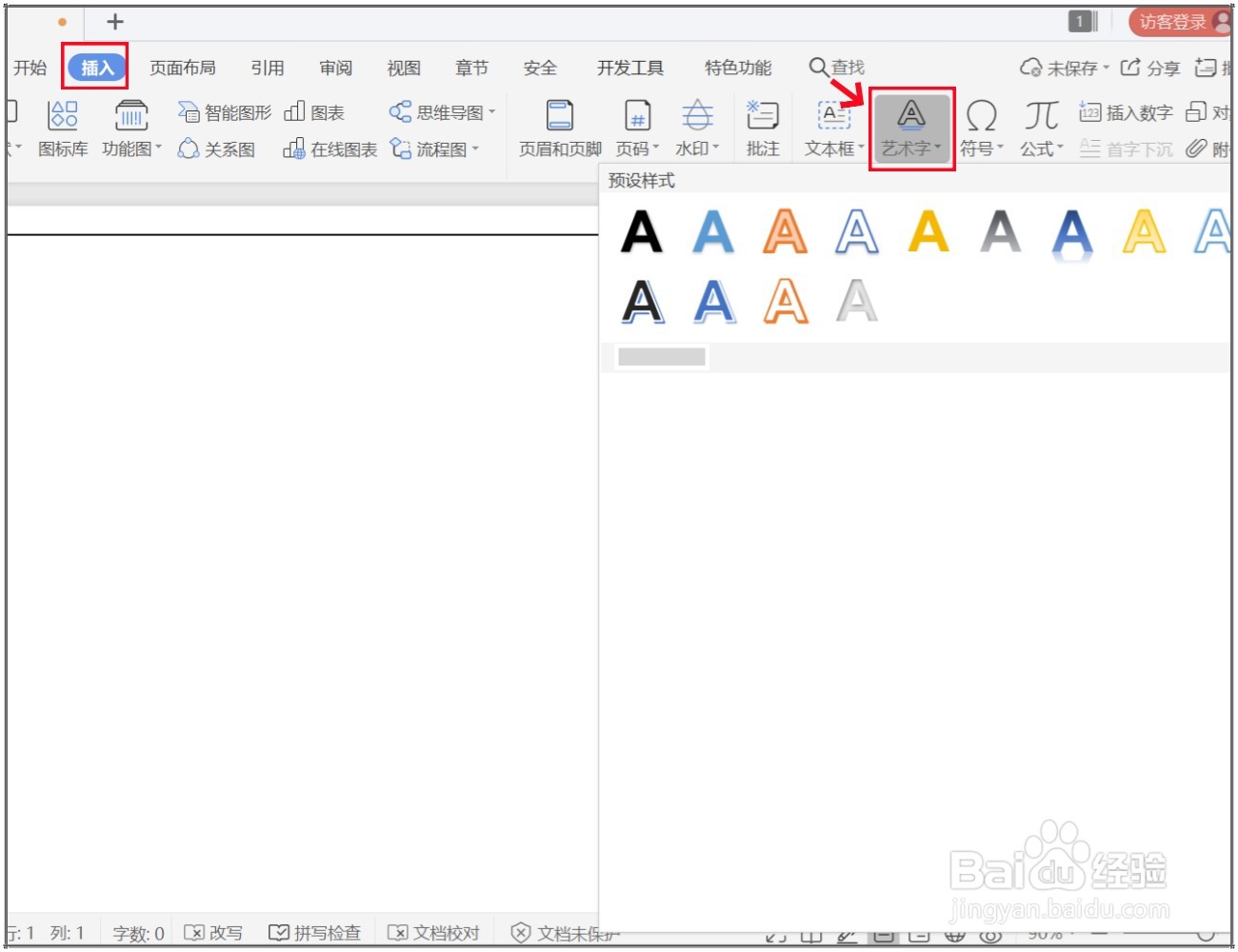Image resolution: width=1238 pixels, height=952 pixels.
Task: Open the 审阅 tab
Action: 336,68
